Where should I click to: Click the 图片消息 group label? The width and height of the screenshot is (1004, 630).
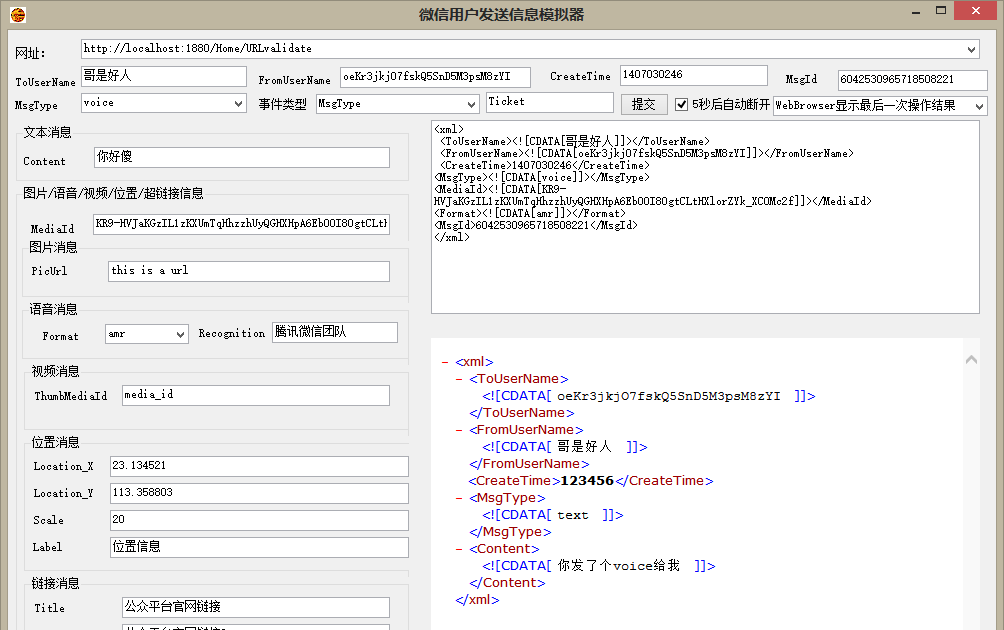(x=53, y=247)
